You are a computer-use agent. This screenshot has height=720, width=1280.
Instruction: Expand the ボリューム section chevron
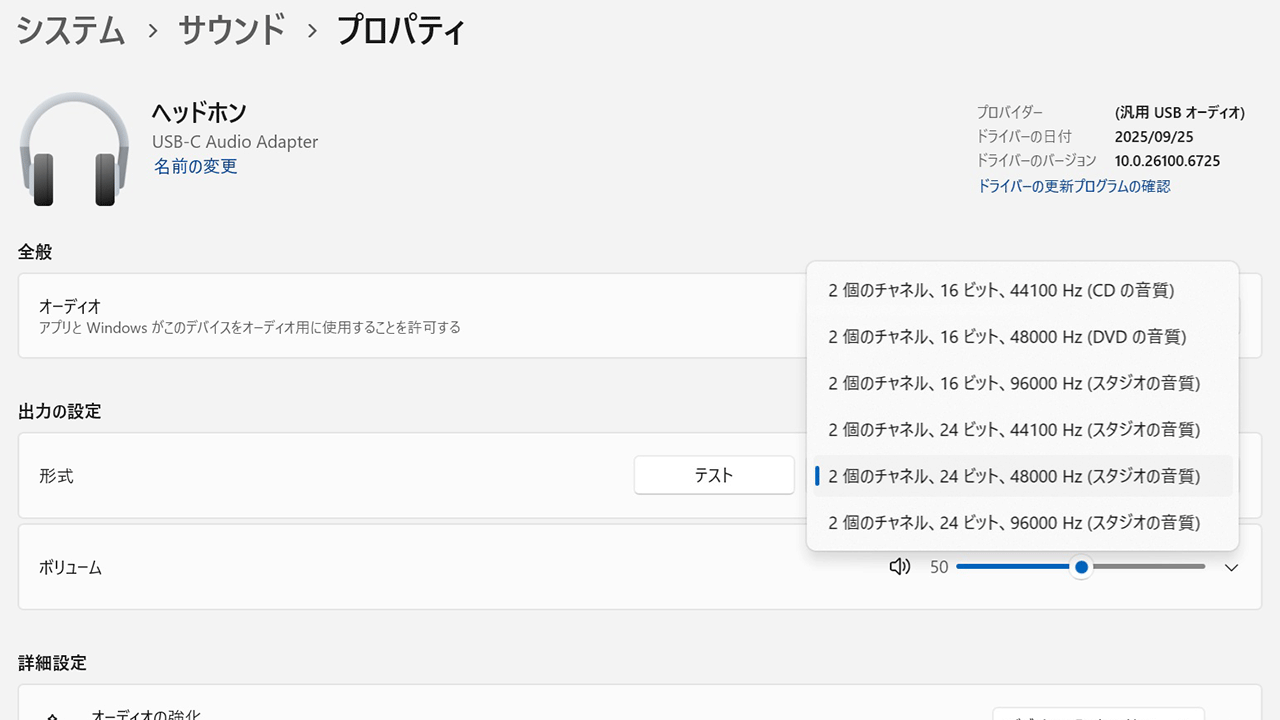pos(1232,568)
